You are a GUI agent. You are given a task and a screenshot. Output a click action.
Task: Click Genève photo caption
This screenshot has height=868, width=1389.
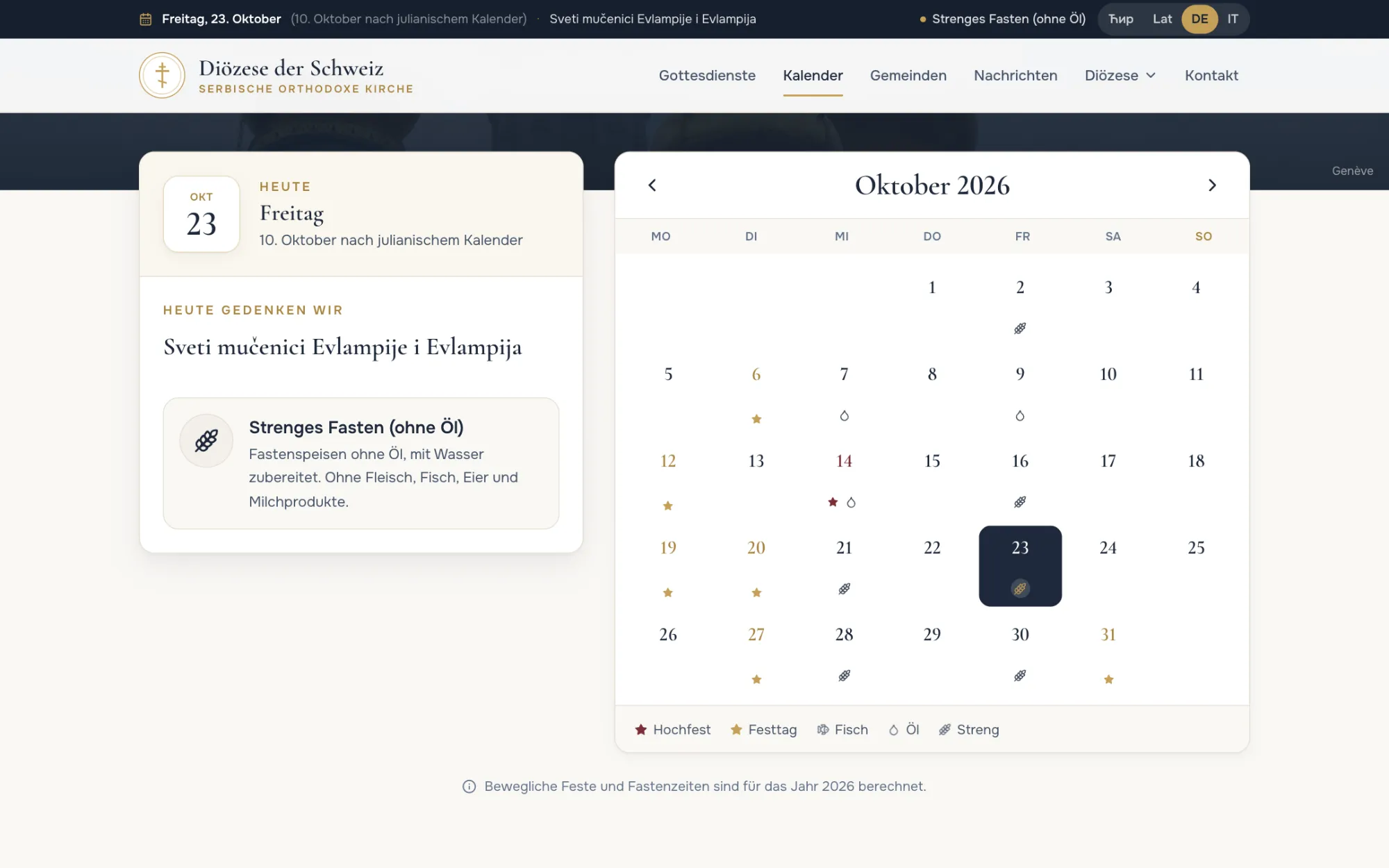tap(1352, 171)
